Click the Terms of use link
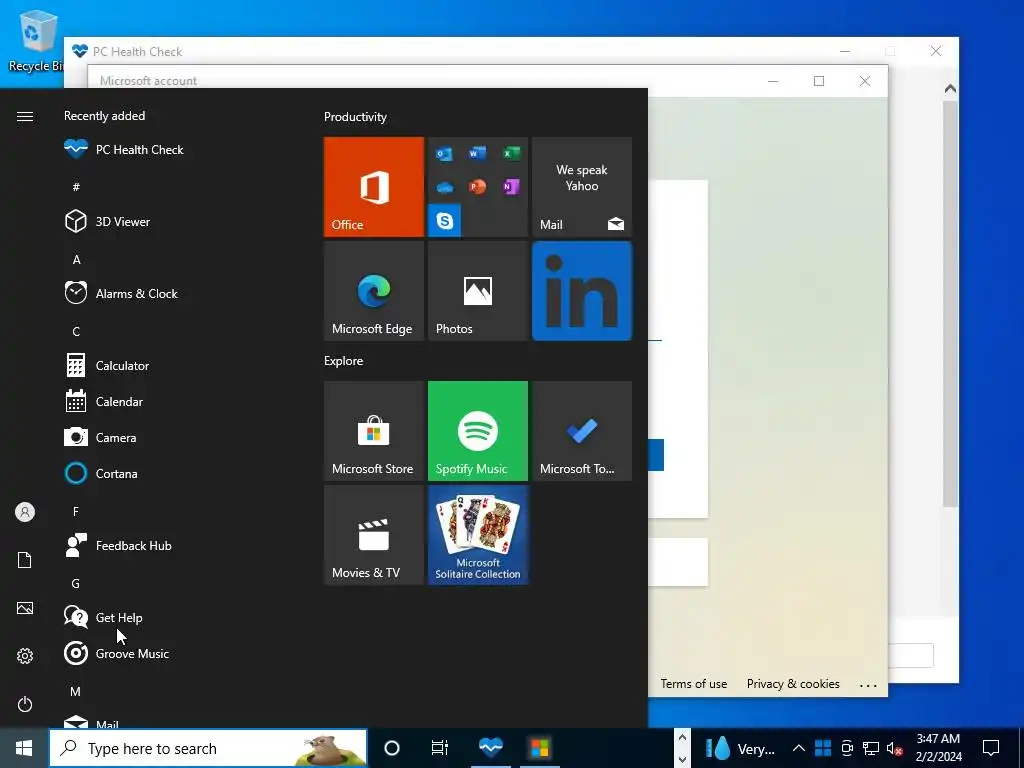The image size is (1024, 768). click(x=694, y=684)
